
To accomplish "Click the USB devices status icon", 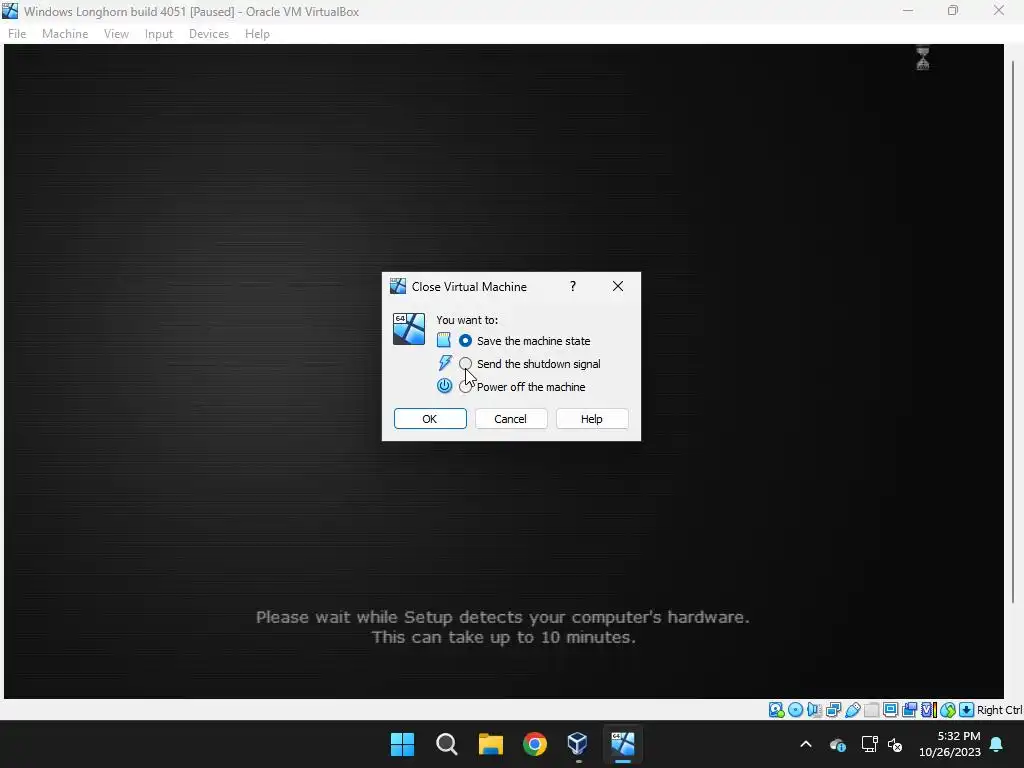I will click(852, 710).
